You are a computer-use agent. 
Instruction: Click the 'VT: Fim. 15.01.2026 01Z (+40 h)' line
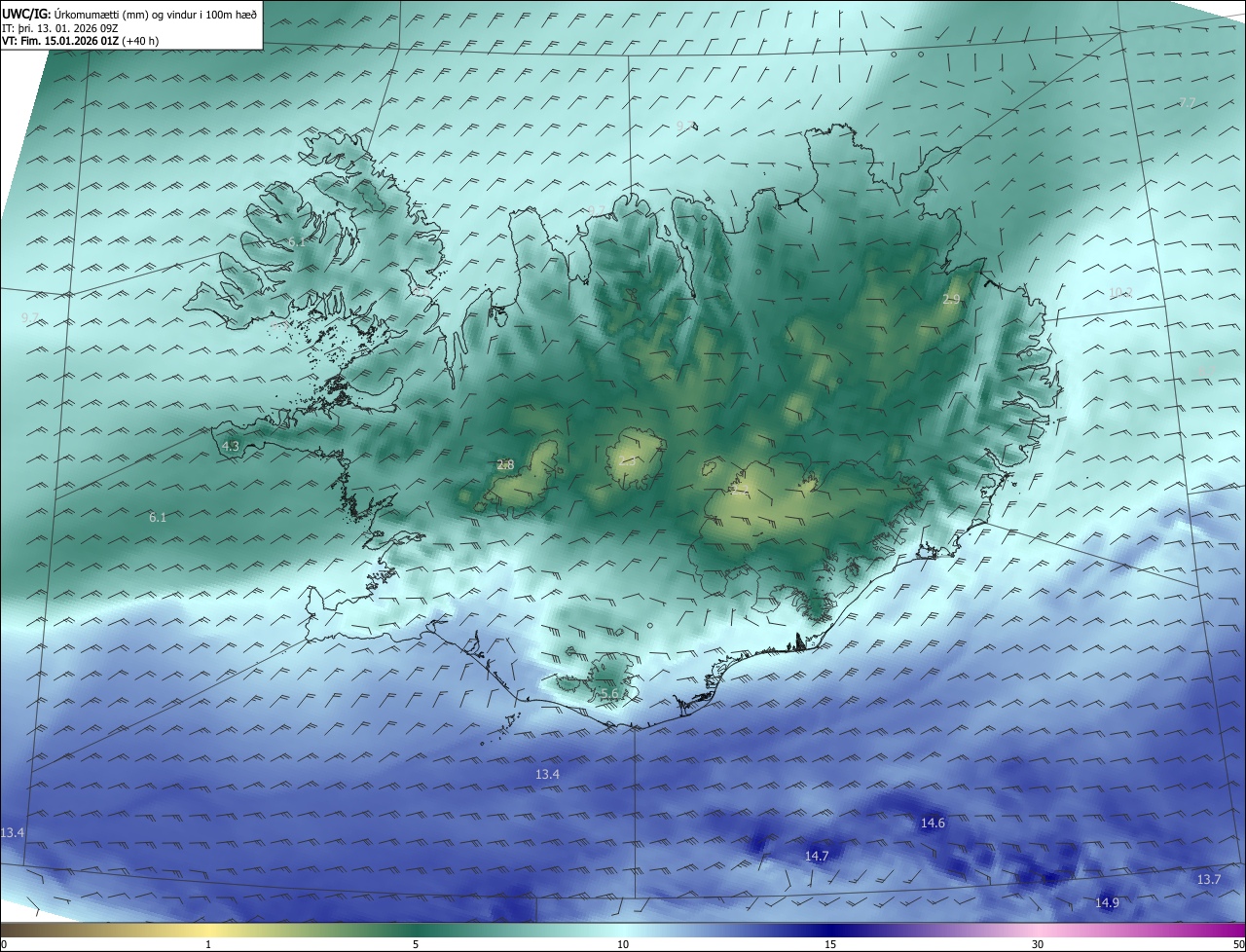point(80,41)
